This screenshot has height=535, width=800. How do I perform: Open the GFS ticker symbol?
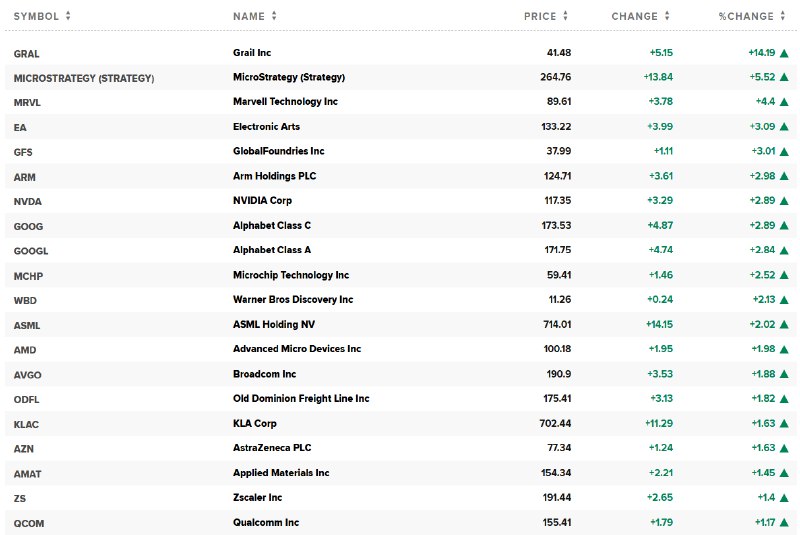click(x=23, y=152)
